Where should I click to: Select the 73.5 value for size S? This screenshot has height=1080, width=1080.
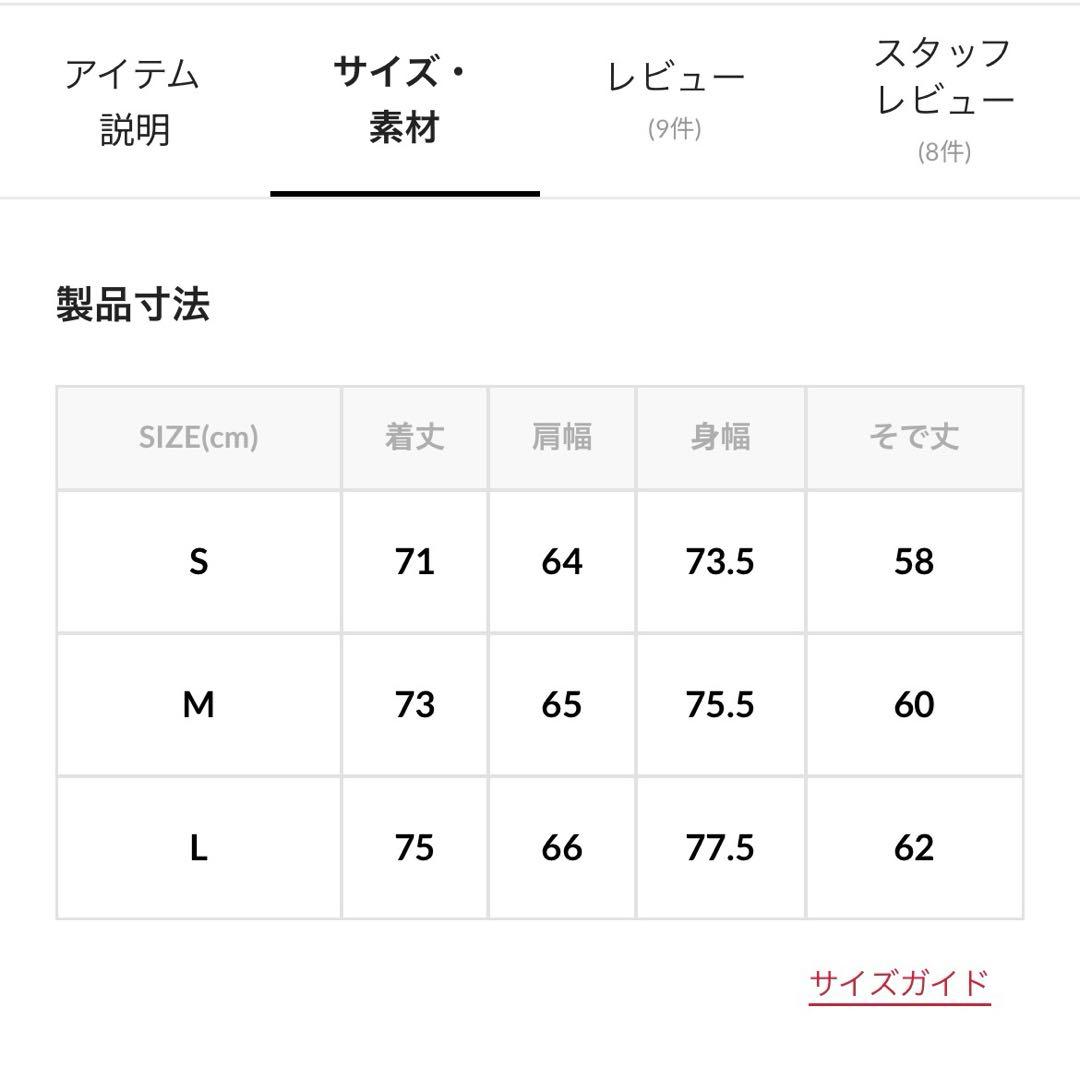(721, 562)
